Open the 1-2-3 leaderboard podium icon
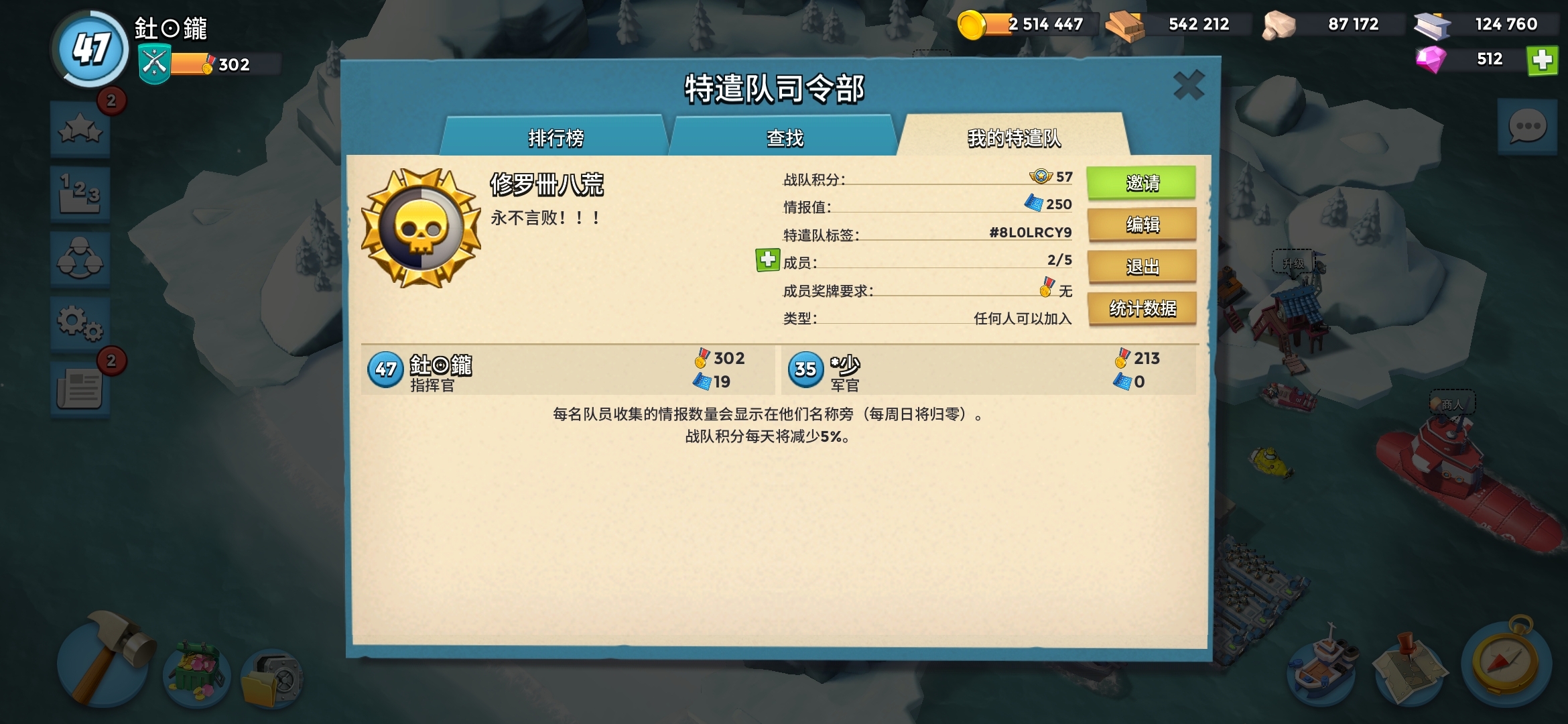The width and height of the screenshot is (1568, 724). [x=80, y=194]
